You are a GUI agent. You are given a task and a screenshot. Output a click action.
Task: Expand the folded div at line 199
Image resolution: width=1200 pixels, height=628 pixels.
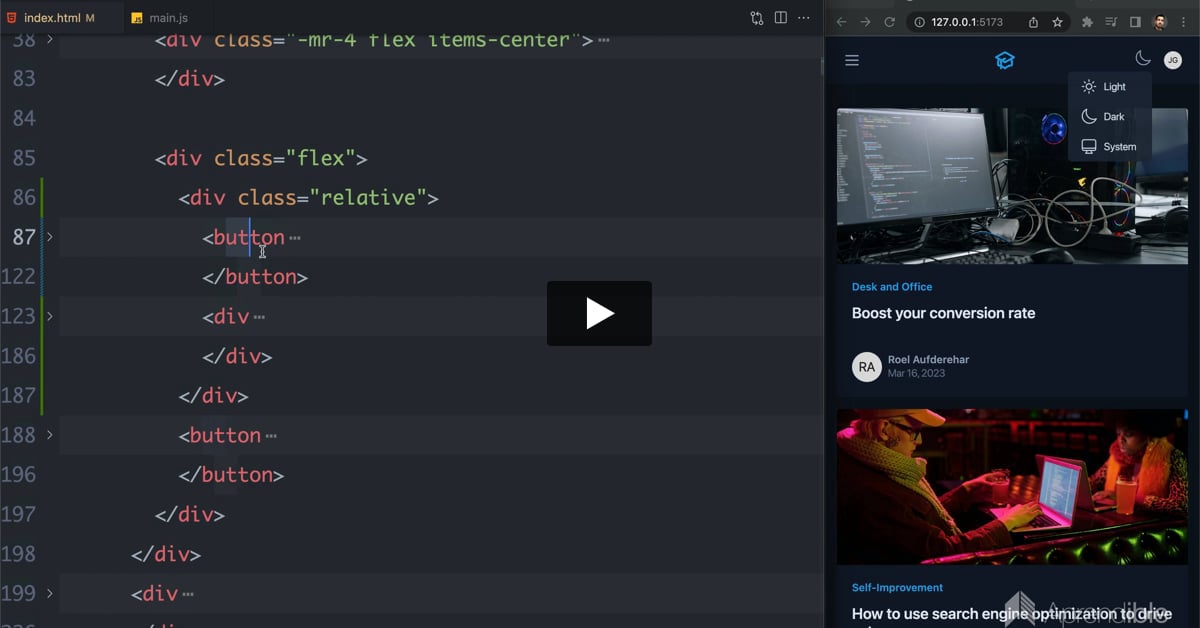click(49, 593)
